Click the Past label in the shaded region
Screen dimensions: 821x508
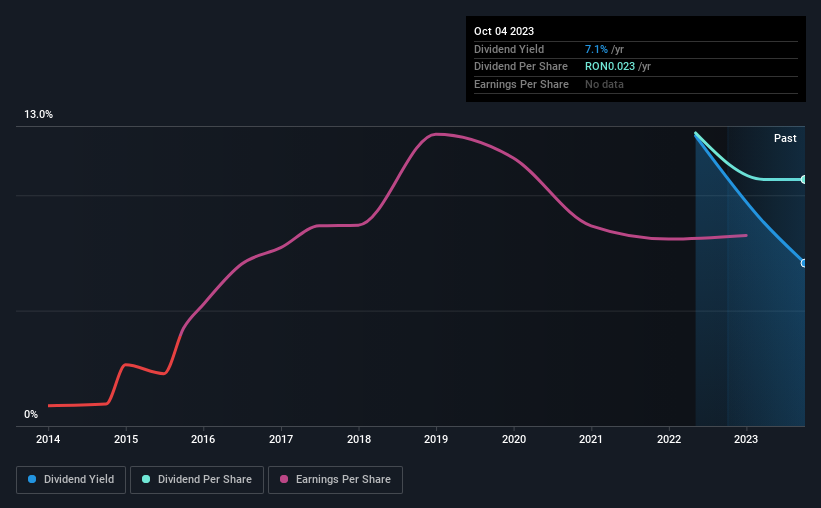click(785, 138)
